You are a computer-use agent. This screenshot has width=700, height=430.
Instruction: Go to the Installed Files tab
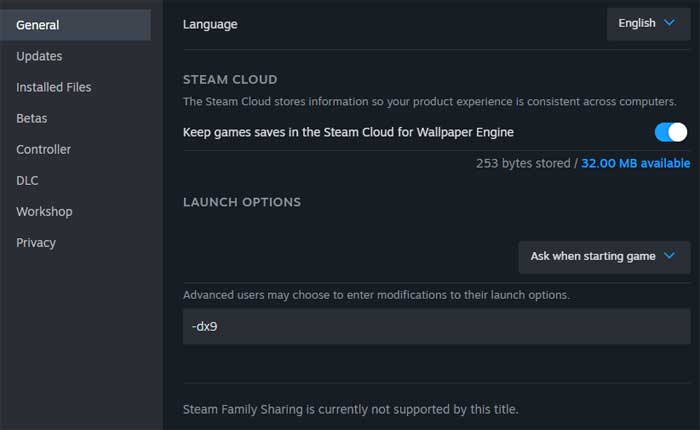[53, 87]
